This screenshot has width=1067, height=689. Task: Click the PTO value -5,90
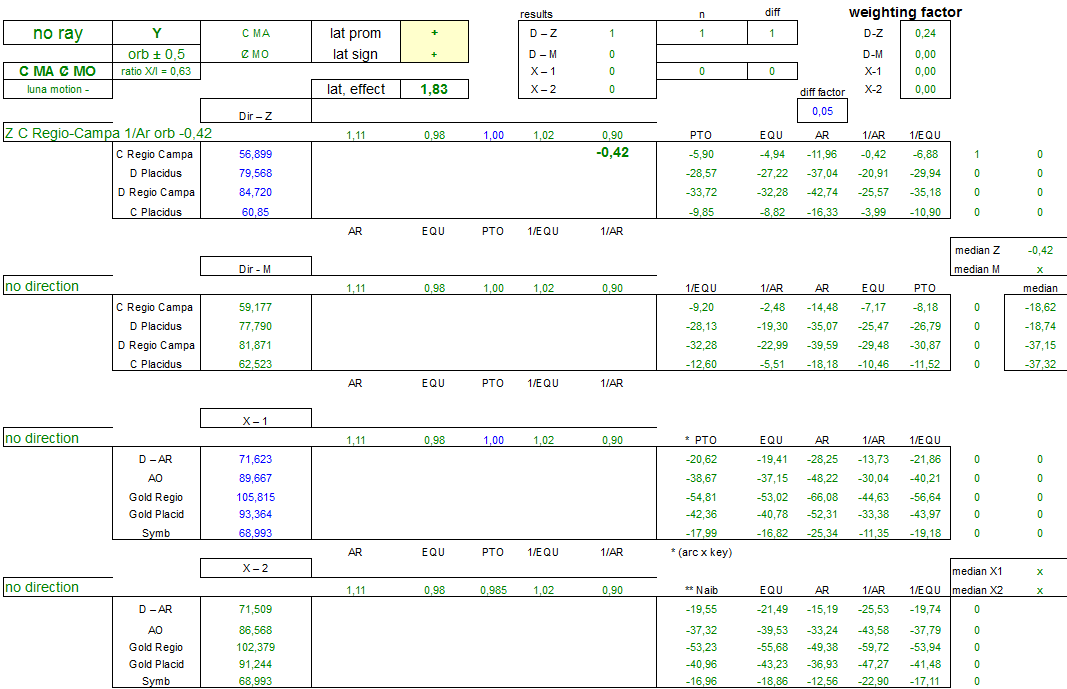pyautogui.click(x=701, y=154)
